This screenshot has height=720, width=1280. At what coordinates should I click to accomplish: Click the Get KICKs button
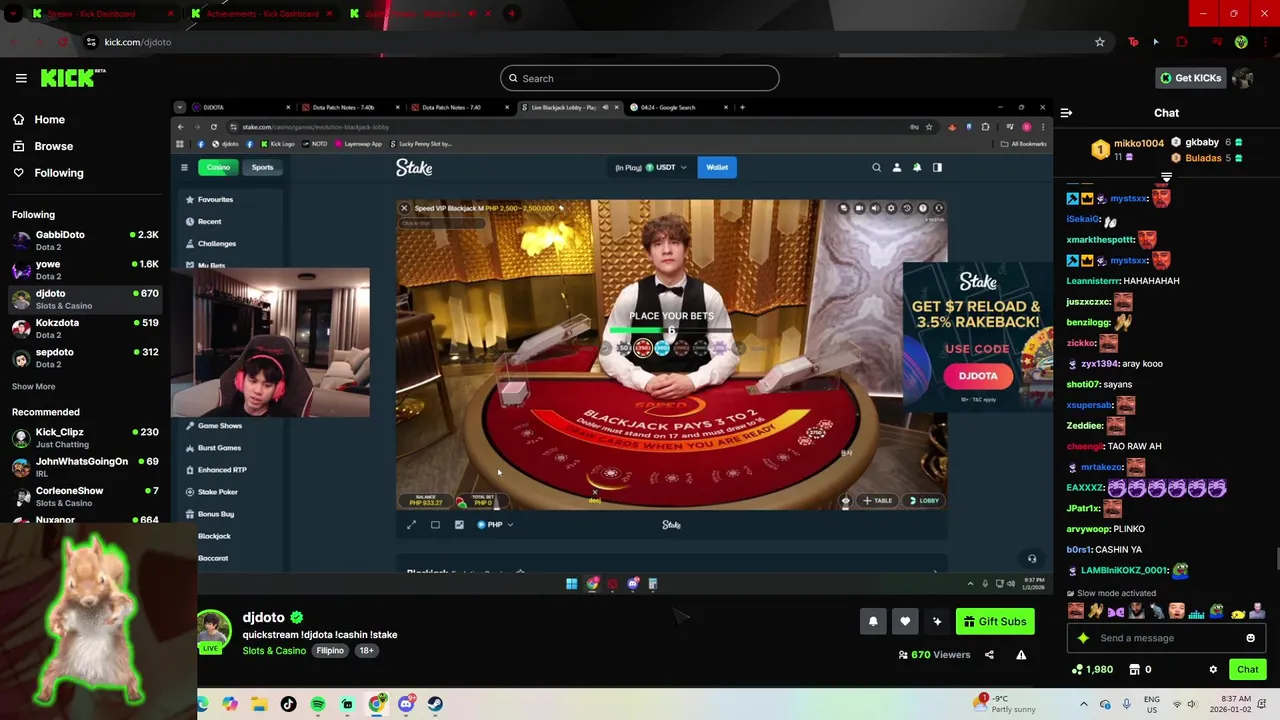(x=1189, y=78)
